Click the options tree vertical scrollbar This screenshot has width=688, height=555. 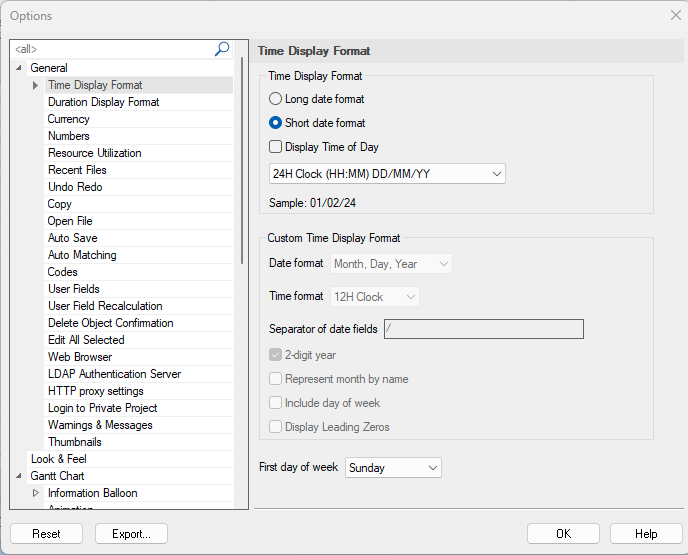[x=241, y=160]
